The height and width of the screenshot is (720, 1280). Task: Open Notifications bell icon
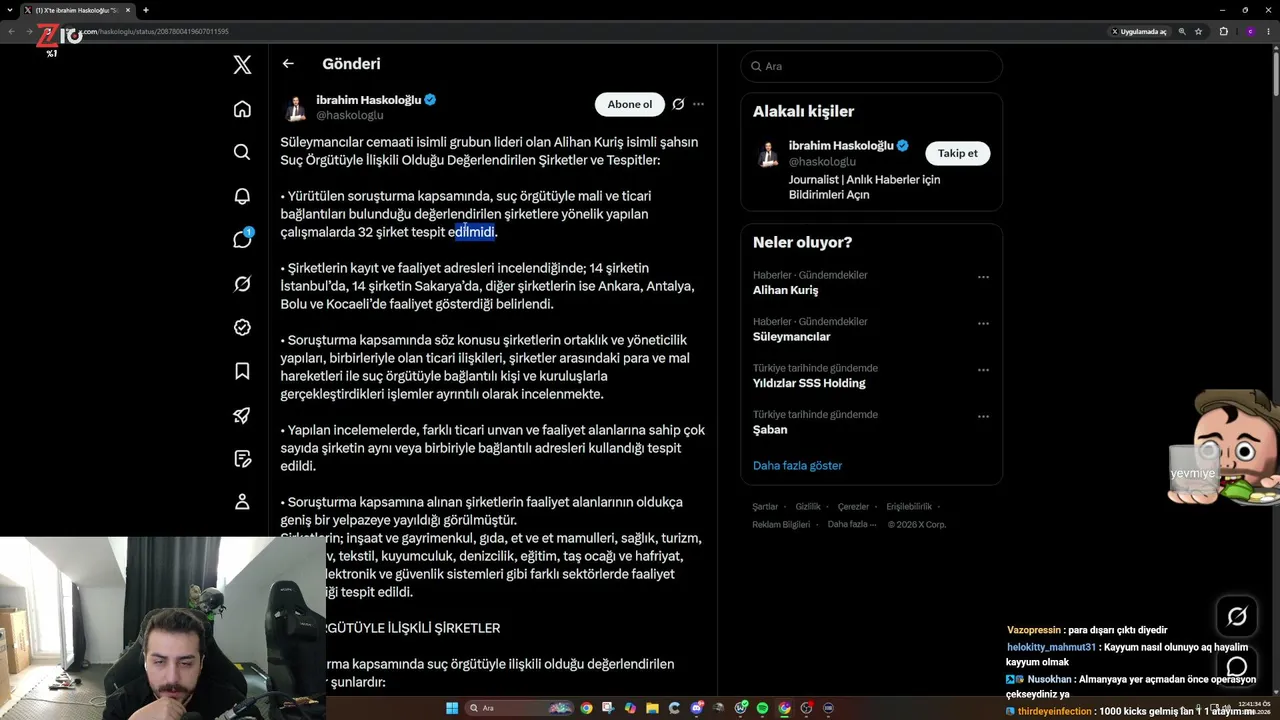(x=242, y=196)
